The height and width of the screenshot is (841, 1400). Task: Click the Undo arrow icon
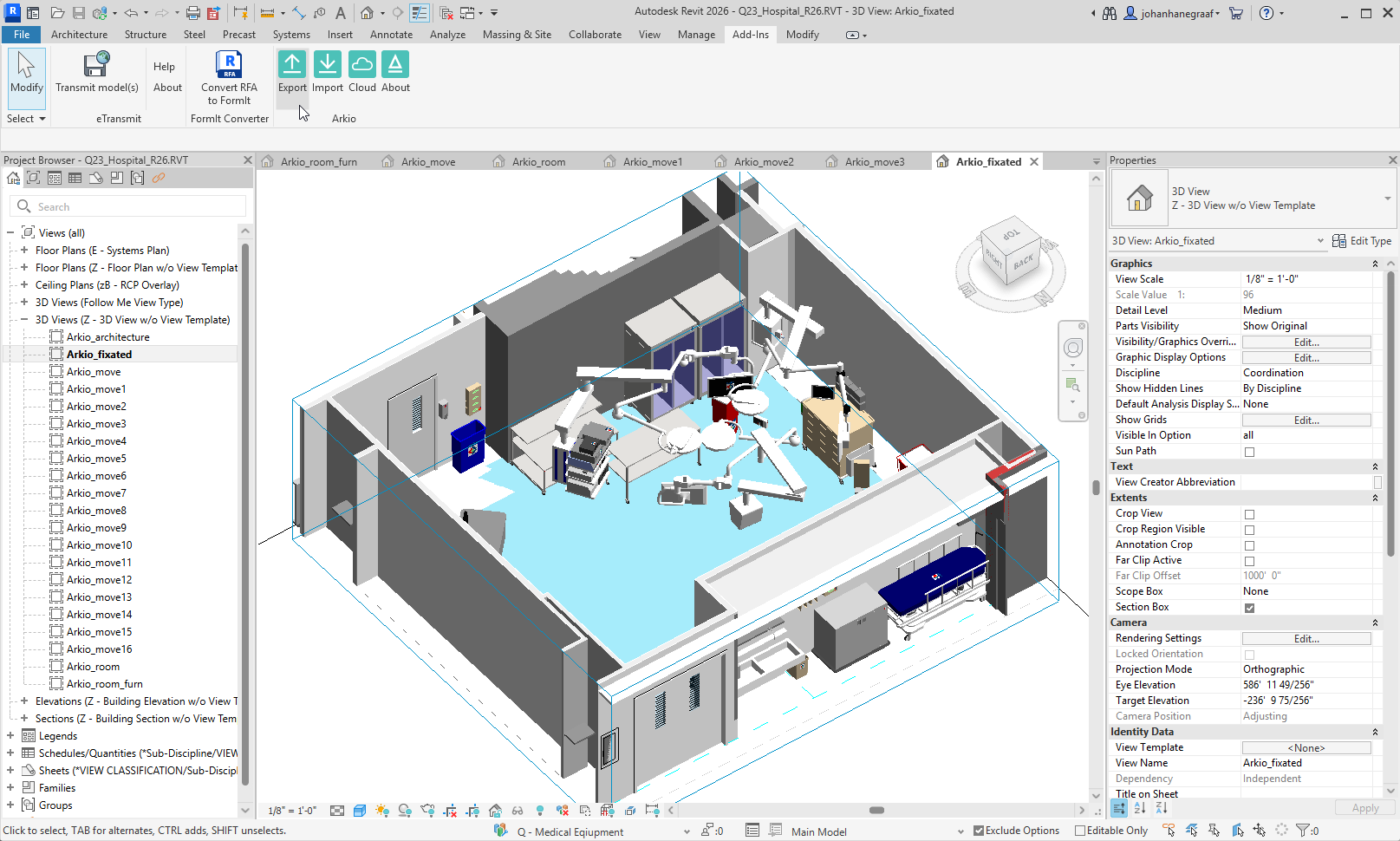tap(130, 13)
